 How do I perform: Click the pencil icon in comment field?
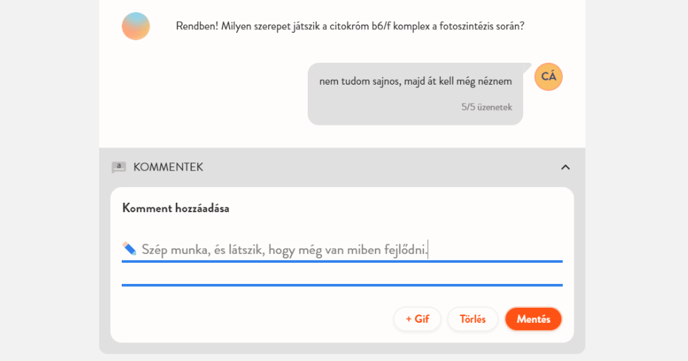(x=129, y=248)
